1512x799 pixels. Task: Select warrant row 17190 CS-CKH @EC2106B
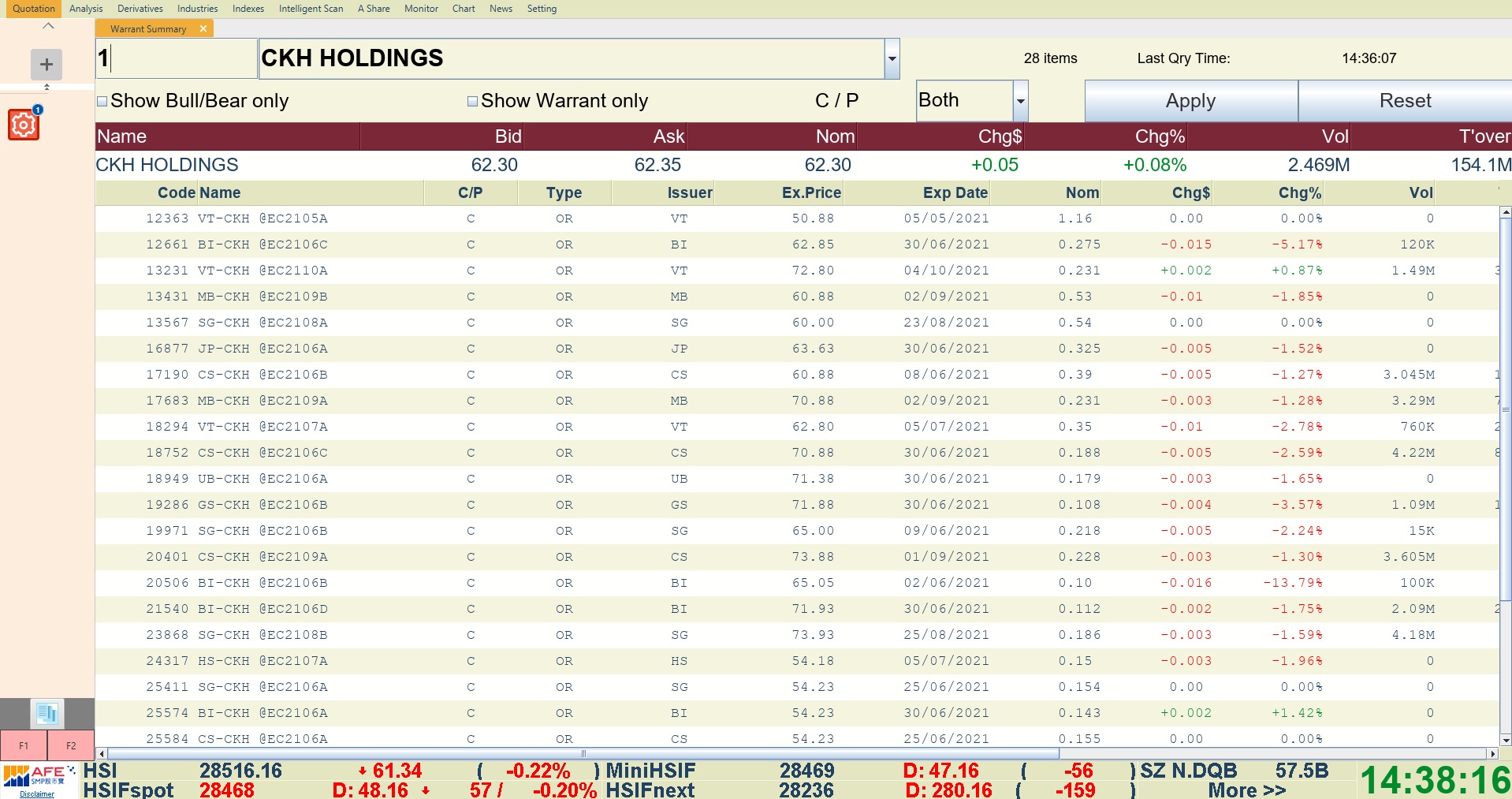(x=797, y=375)
